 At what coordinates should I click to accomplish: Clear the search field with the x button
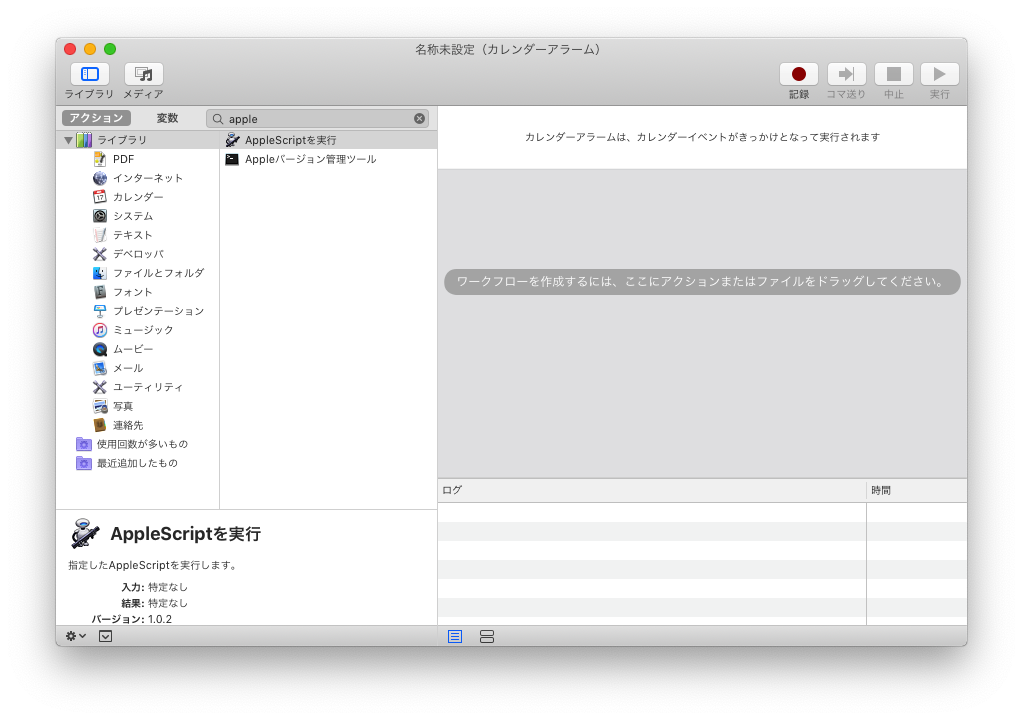coord(420,119)
